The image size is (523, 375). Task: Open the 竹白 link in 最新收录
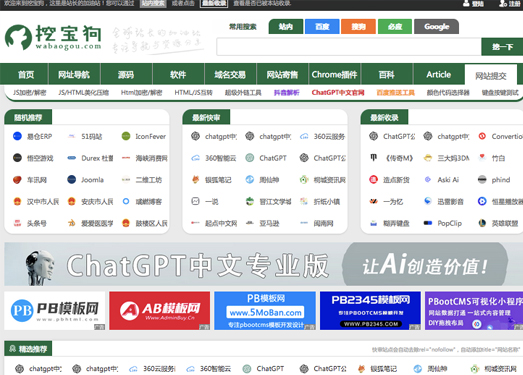pos(498,158)
